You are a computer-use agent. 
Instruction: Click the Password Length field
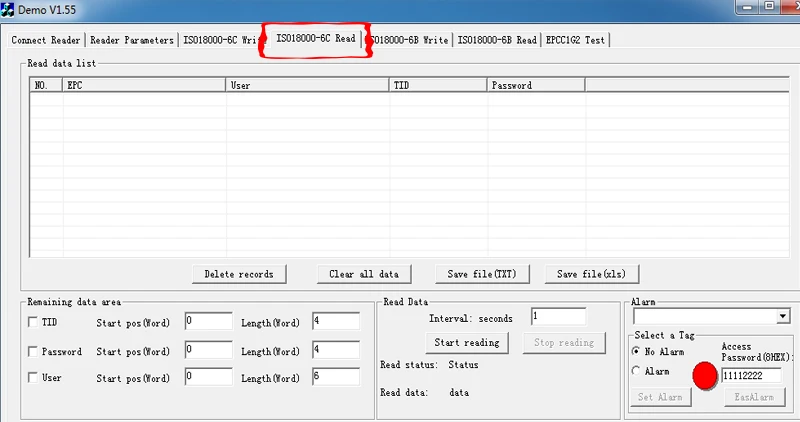[x=336, y=350]
